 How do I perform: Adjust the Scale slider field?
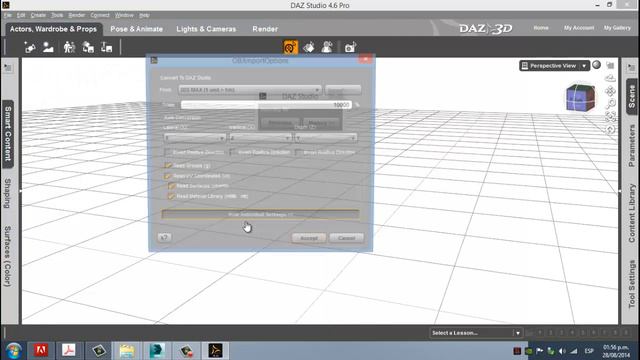tap(266, 105)
